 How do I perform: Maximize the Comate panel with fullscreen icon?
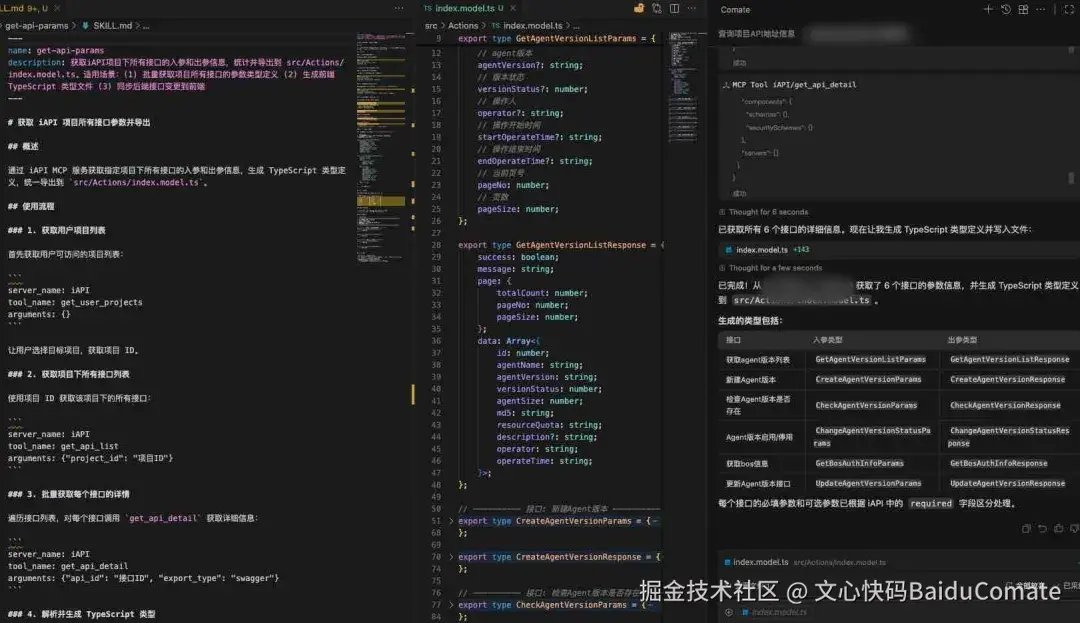(x=1069, y=10)
